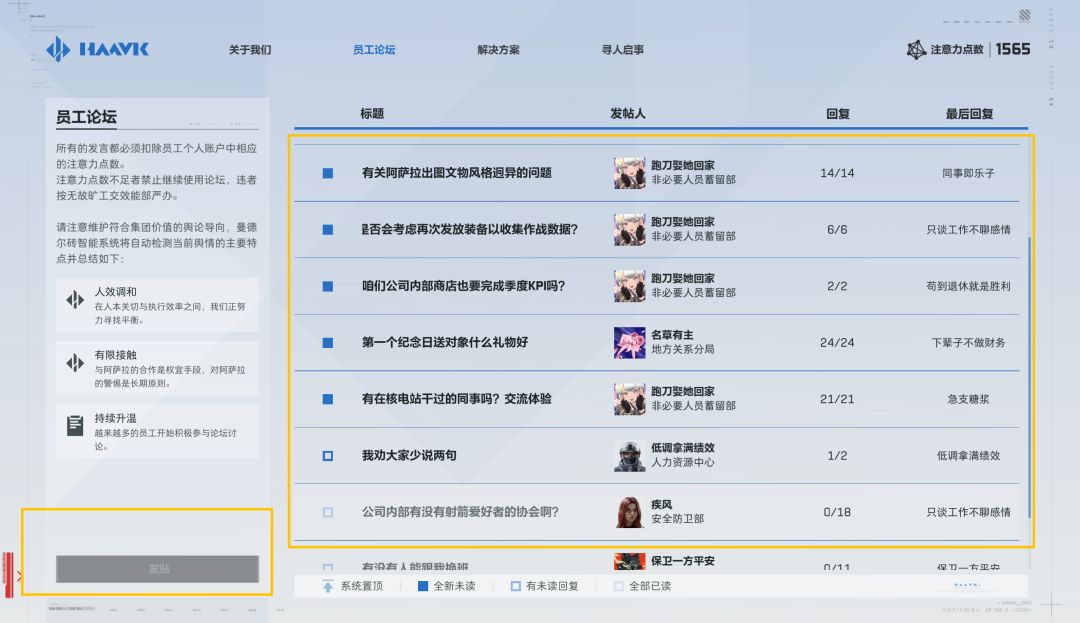View 疾风's avatar
This screenshot has width=1080, height=623.
point(630,511)
